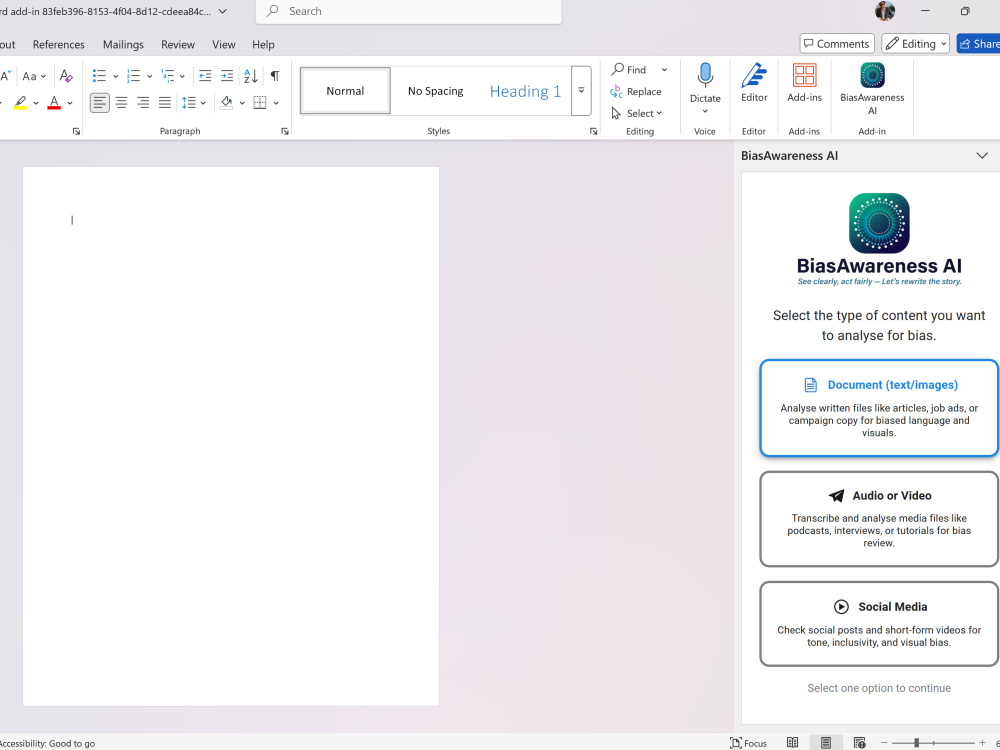Click the borders grid icon
The height and width of the screenshot is (750, 1000).
coord(260,102)
